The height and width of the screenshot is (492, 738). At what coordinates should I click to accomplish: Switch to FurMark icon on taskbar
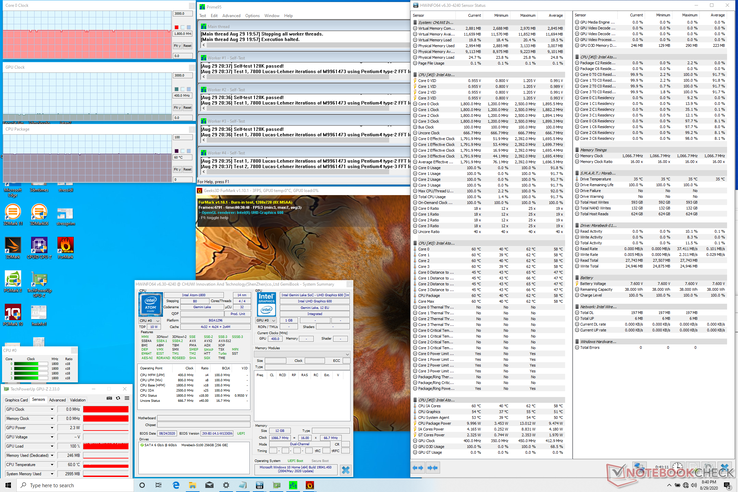coord(310,485)
